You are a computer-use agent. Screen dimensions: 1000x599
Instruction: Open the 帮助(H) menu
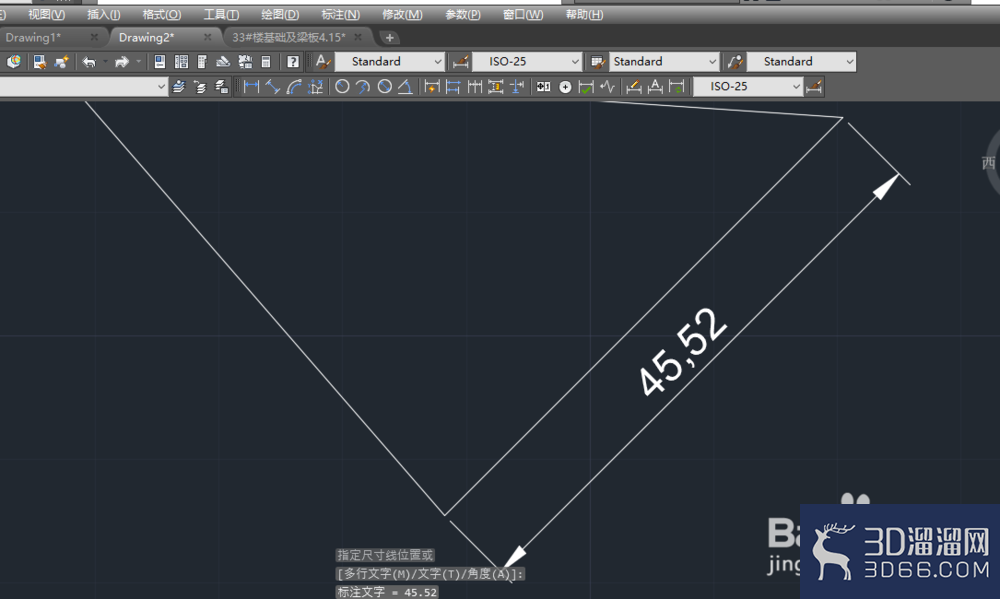(x=584, y=15)
